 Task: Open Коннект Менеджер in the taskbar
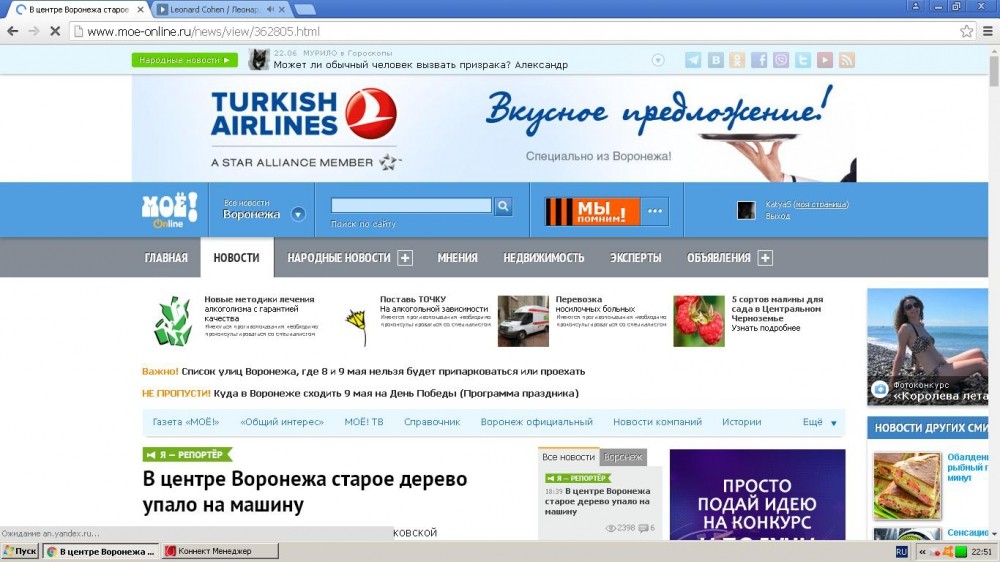[x=220, y=551]
